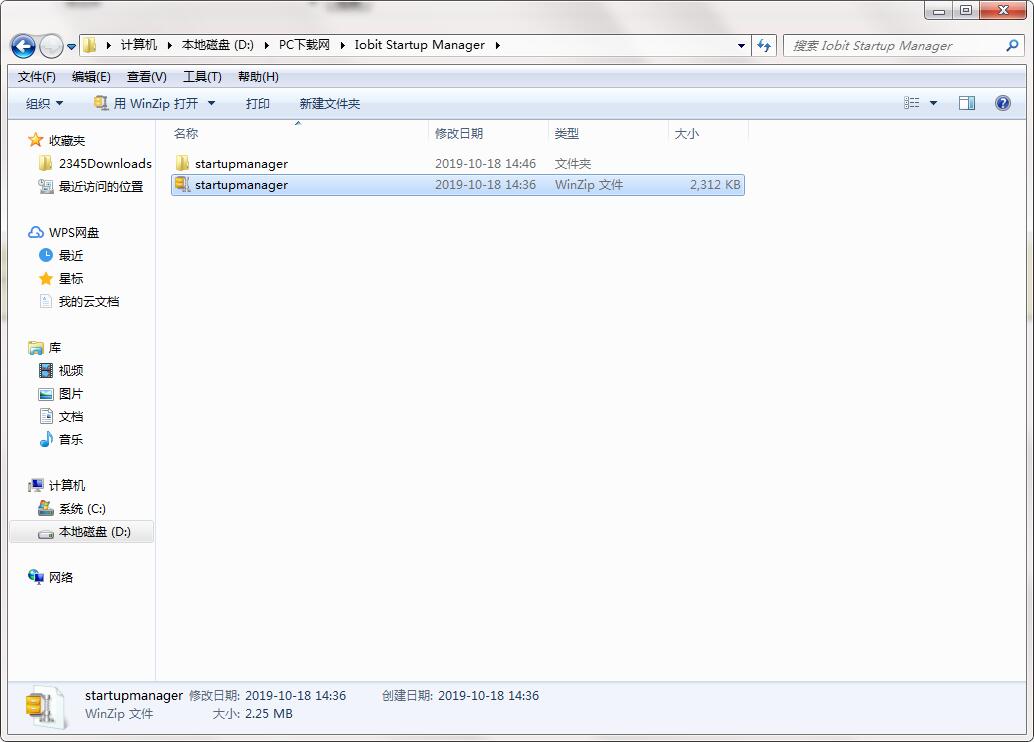Viewport: 1034px width, 742px height.
Task: Open recent pages dropdown arrow
Action: tap(71, 46)
